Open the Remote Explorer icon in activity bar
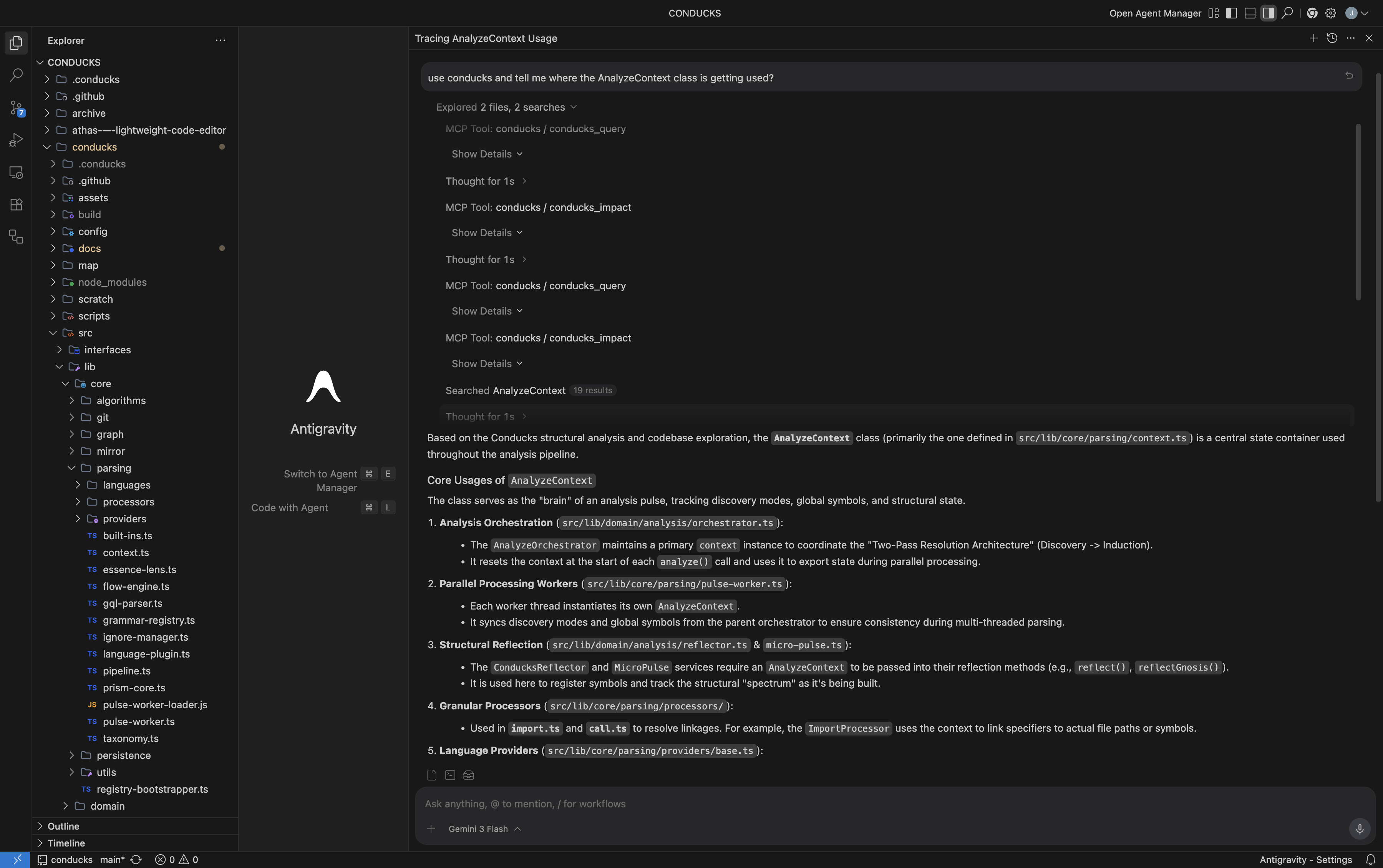Viewport: 1383px width, 868px height. 16,172
